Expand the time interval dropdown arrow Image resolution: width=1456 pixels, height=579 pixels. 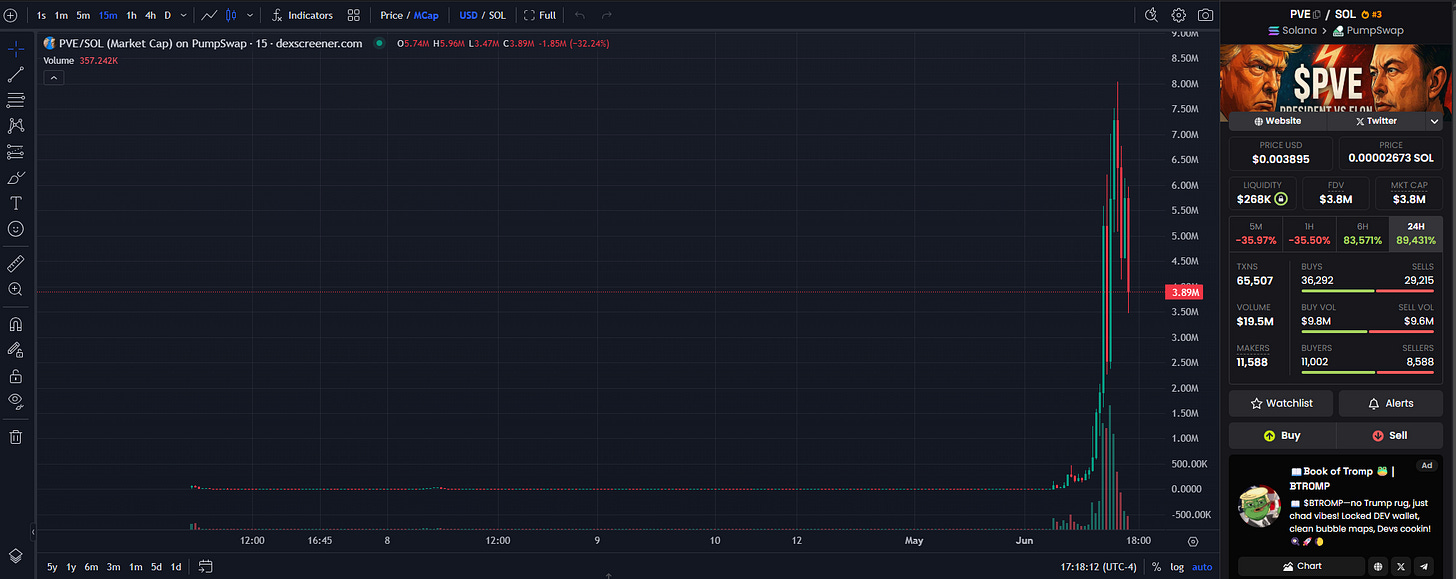184,15
